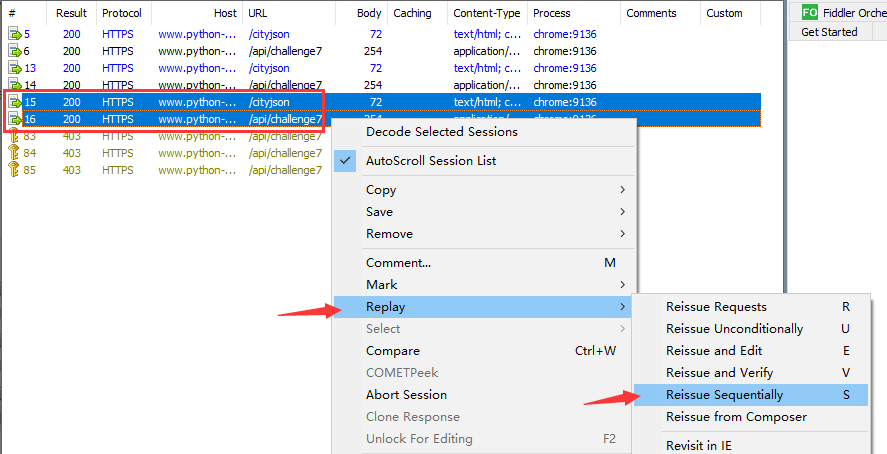Click the key icon for session 85
The width and height of the screenshot is (887, 454).
click(x=14, y=170)
